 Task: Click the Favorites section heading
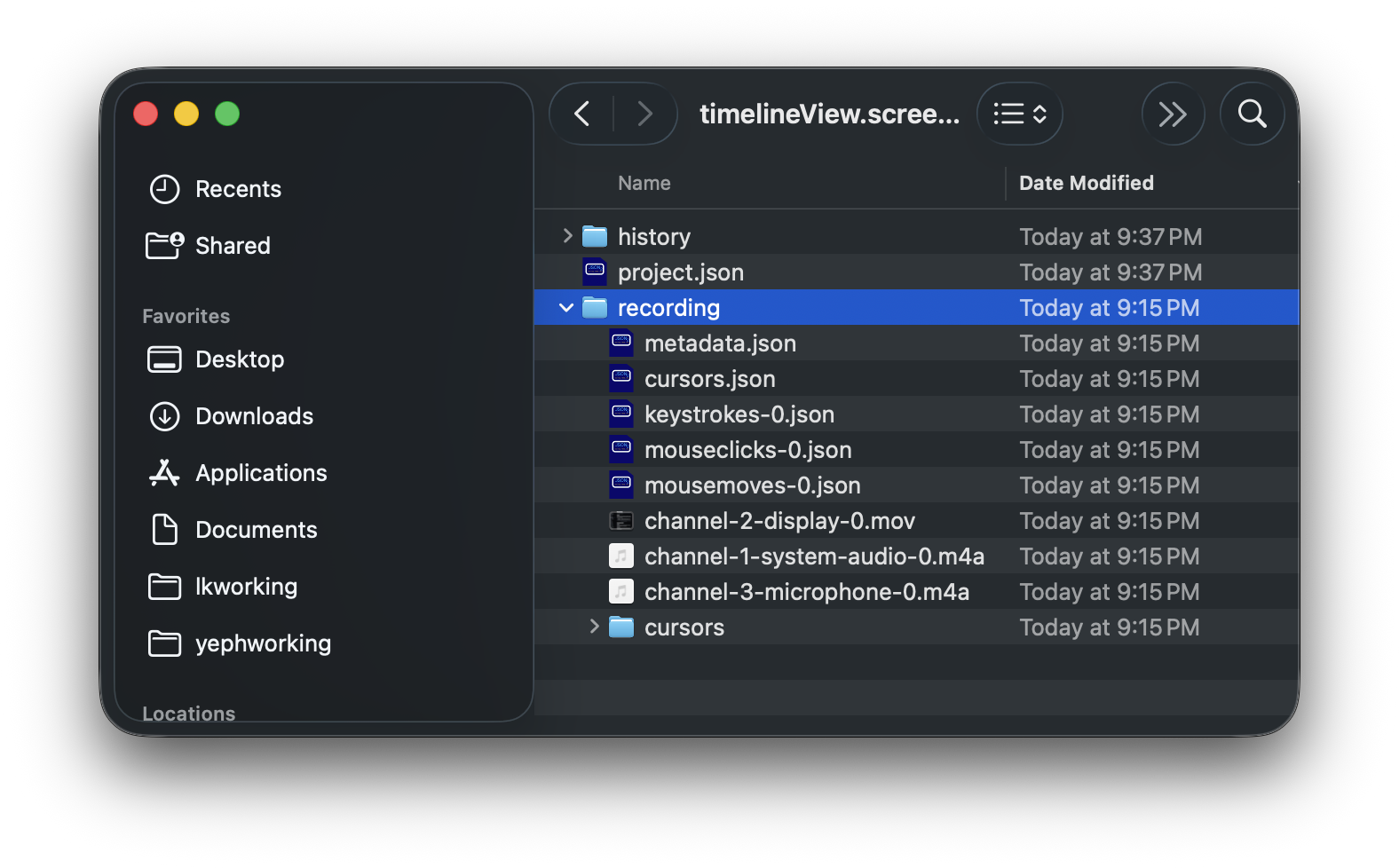(x=186, y=316)
